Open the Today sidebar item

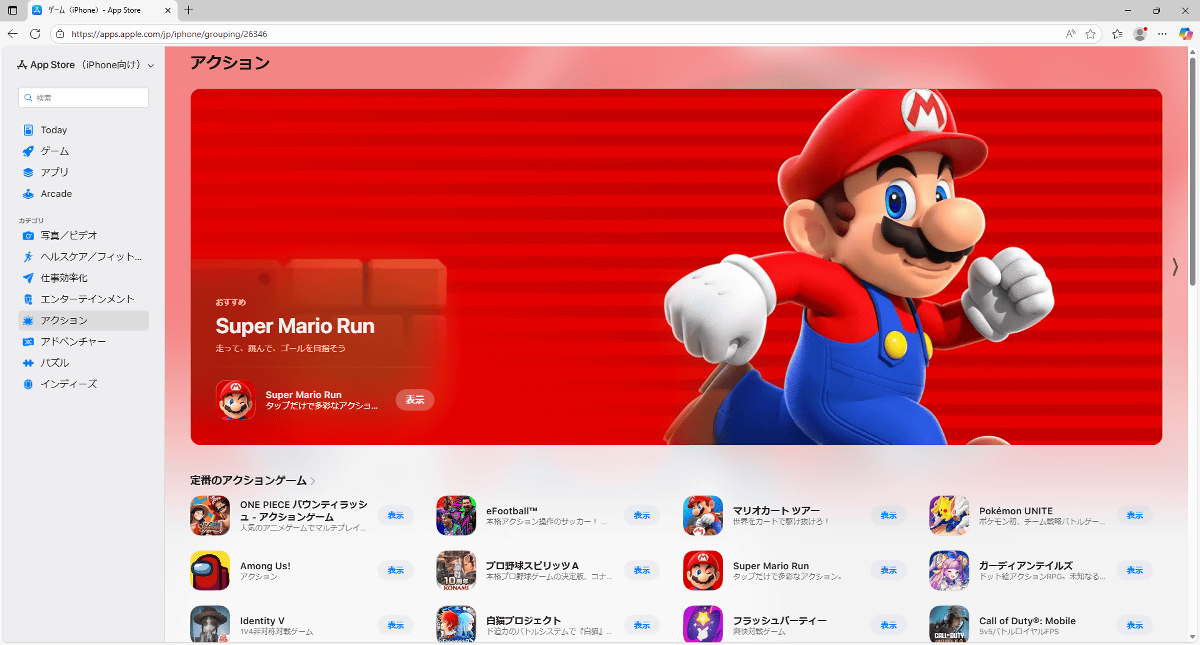(x=54, y=130)
